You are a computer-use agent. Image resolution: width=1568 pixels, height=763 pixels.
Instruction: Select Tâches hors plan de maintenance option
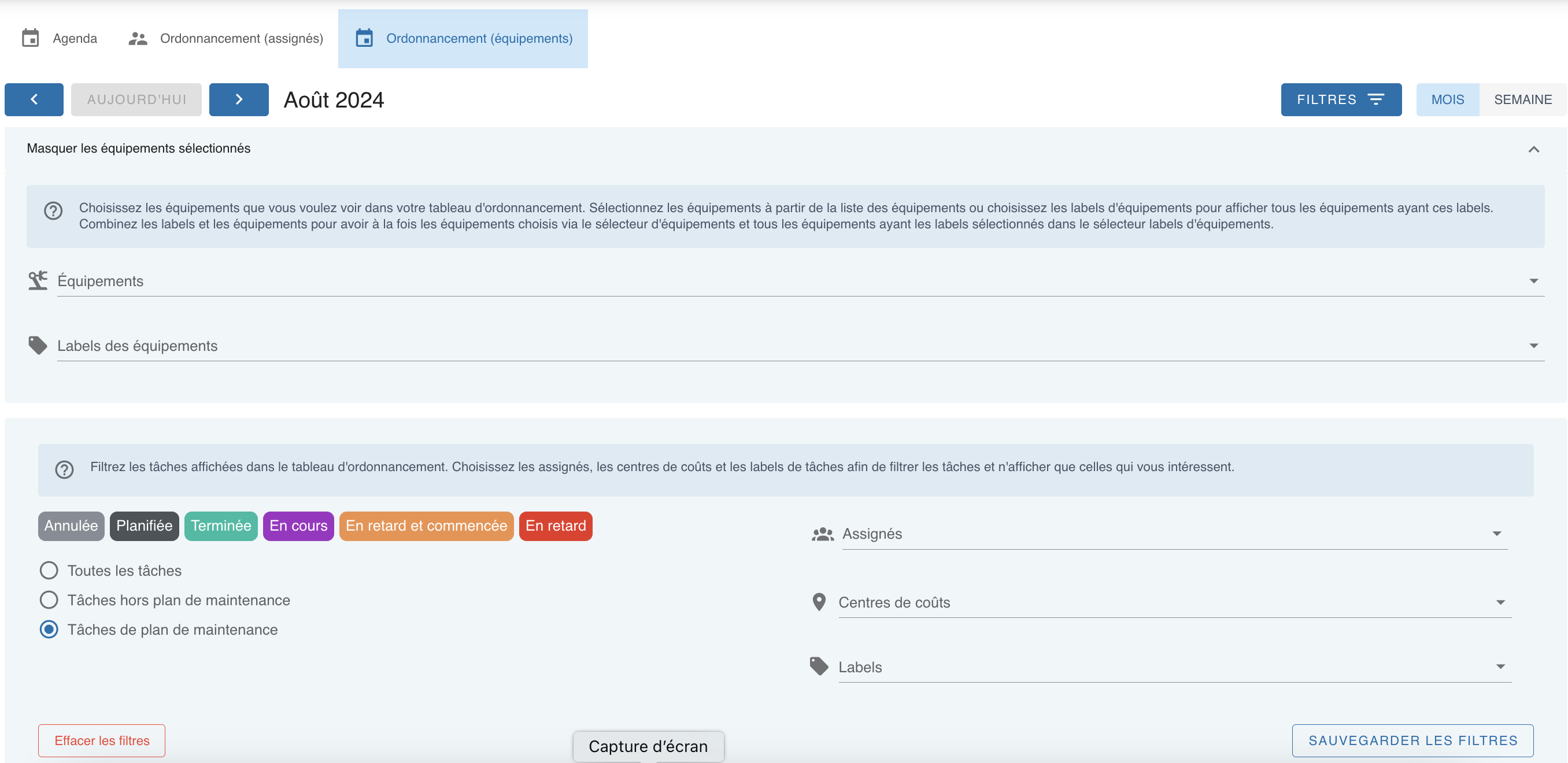click(x=49, y=600)
